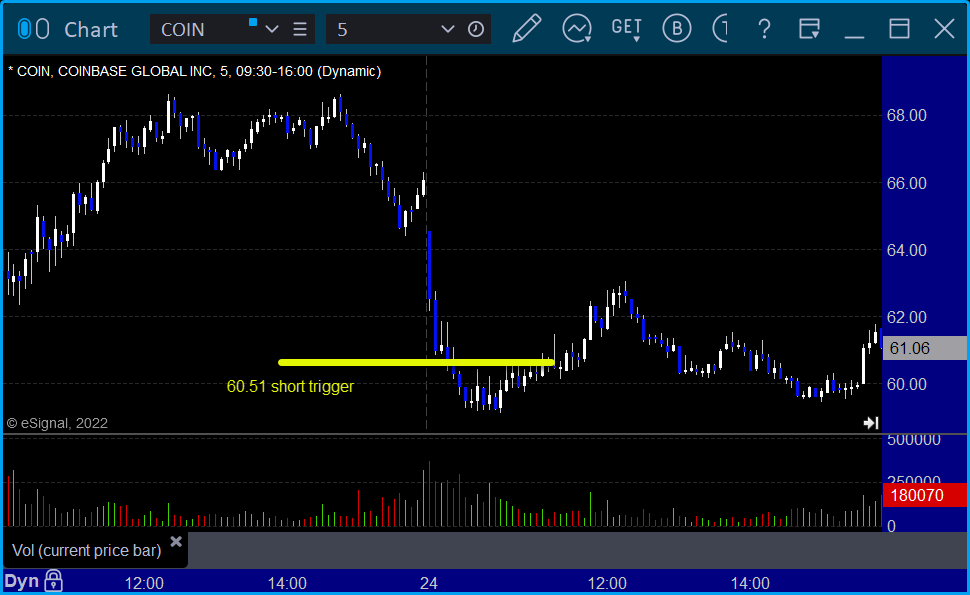Expand the symbol dropdown next to COIN
This screenshot has width=970, height=595.
tap(272, 29)
